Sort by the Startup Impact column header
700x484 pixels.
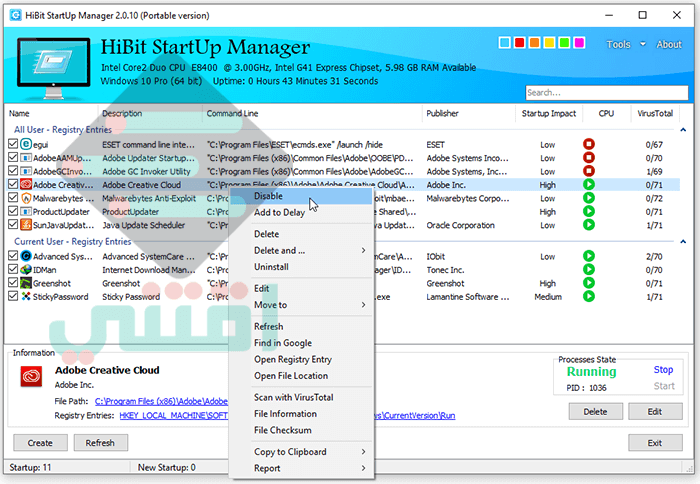click(549, 113)
